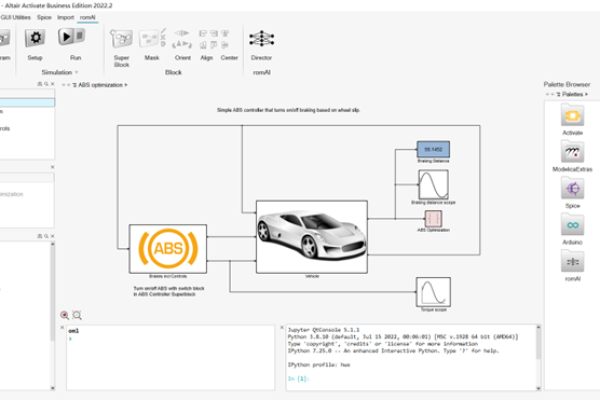The height and width of the screenshot is (400, 600).
Task: Switch to the Spice ribbon tab
Action: click(44, 17)
